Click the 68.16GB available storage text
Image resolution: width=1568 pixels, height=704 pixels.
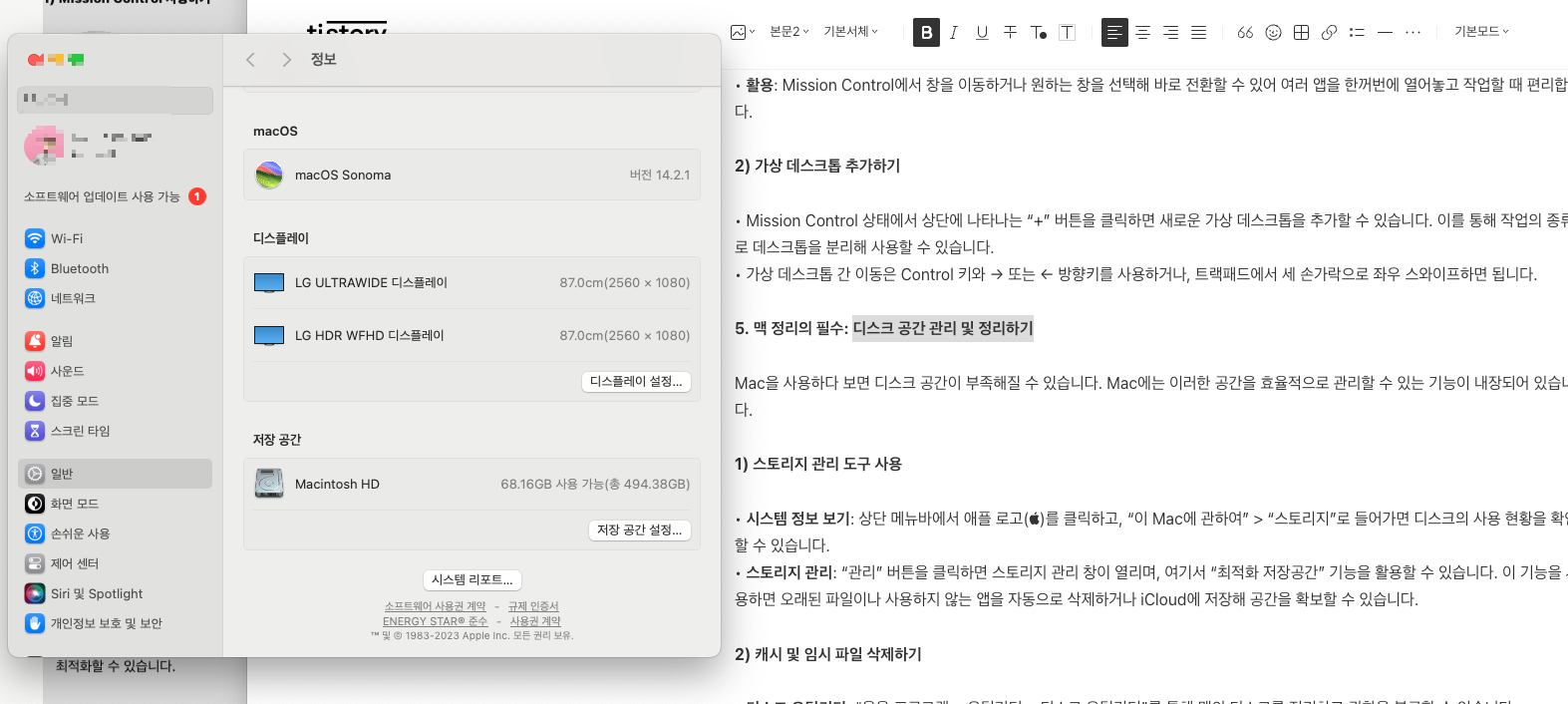click(595, 484)
